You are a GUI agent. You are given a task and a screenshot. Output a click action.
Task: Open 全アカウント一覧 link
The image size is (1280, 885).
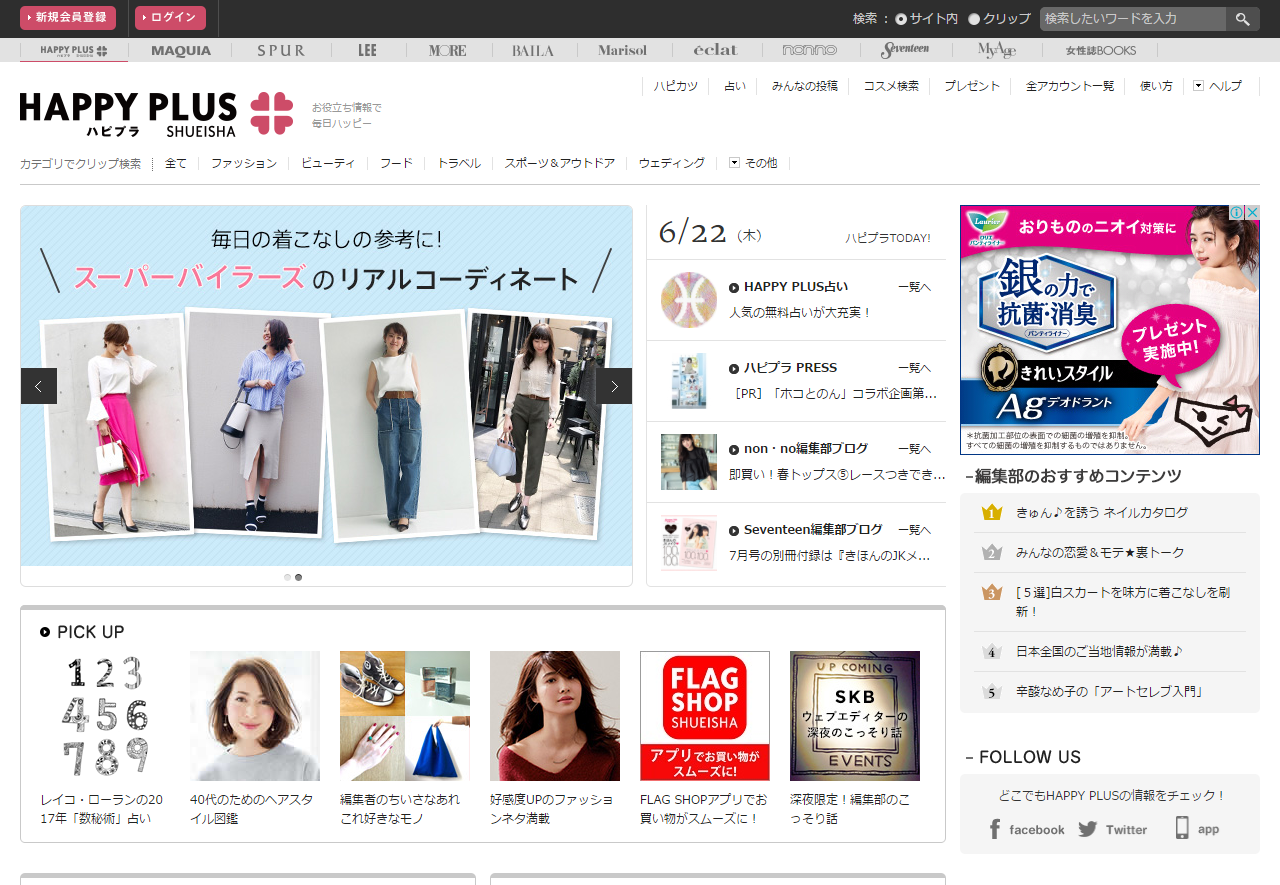pos(1070,86)
